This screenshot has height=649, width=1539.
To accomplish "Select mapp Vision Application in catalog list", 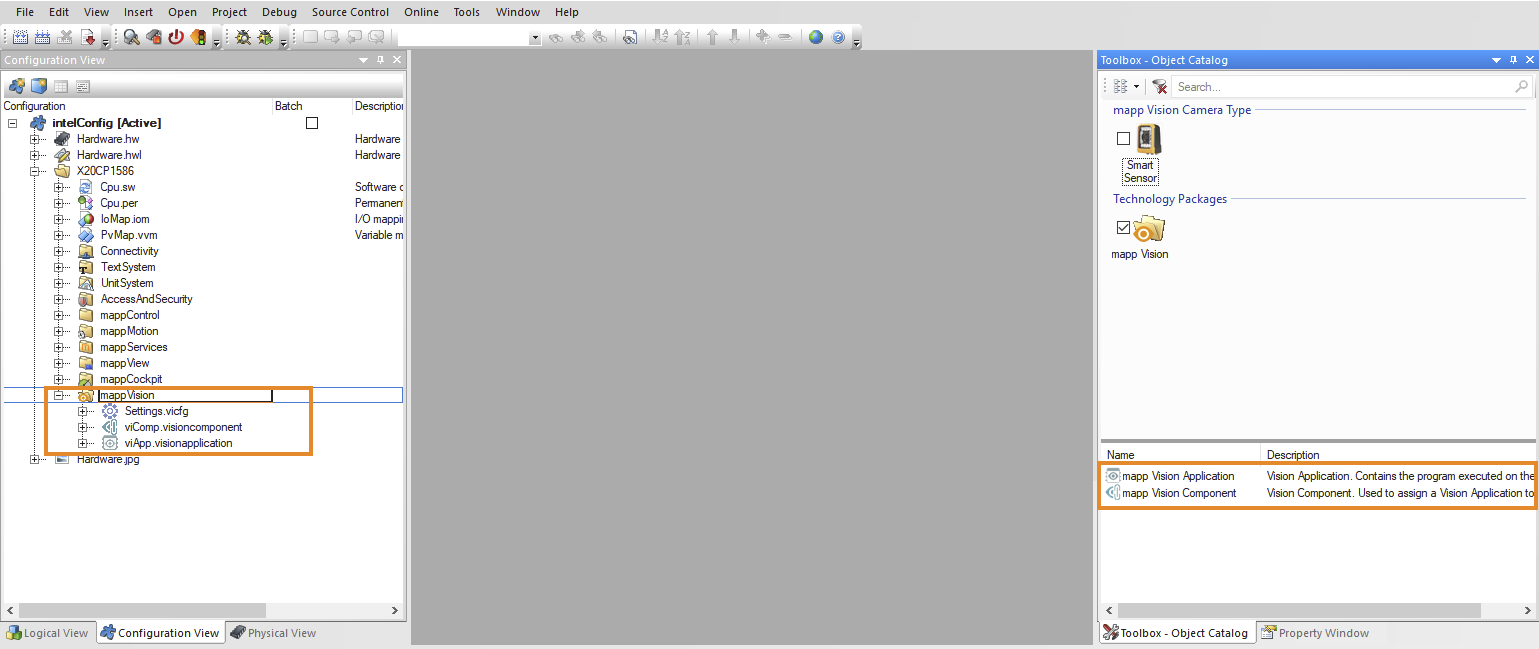I will 1178,476.
